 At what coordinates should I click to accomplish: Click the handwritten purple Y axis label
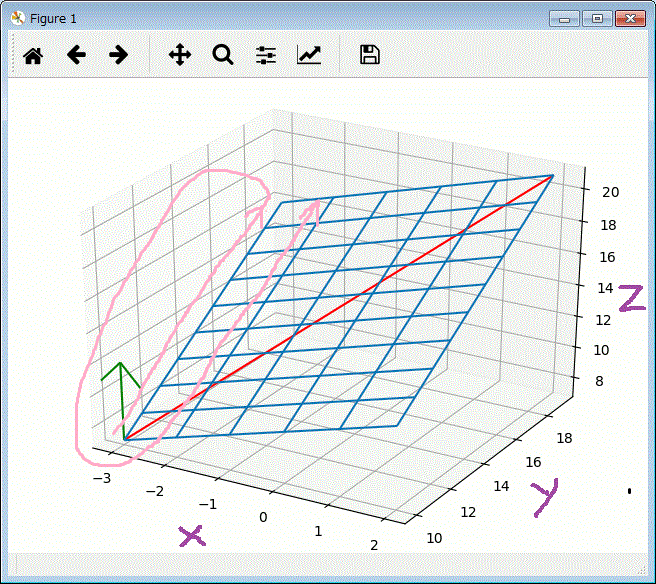coord(544,497)
